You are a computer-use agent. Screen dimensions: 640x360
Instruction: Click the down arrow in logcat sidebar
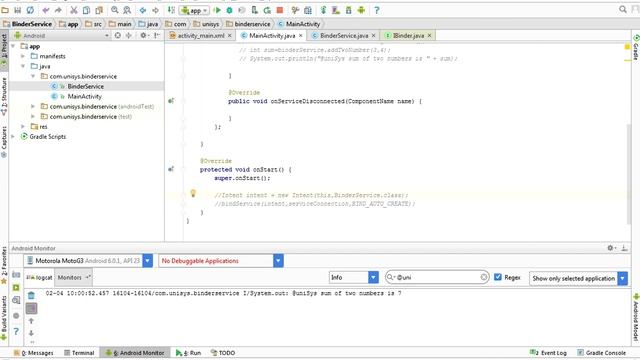pyautogui.click(x=31, y=333)
